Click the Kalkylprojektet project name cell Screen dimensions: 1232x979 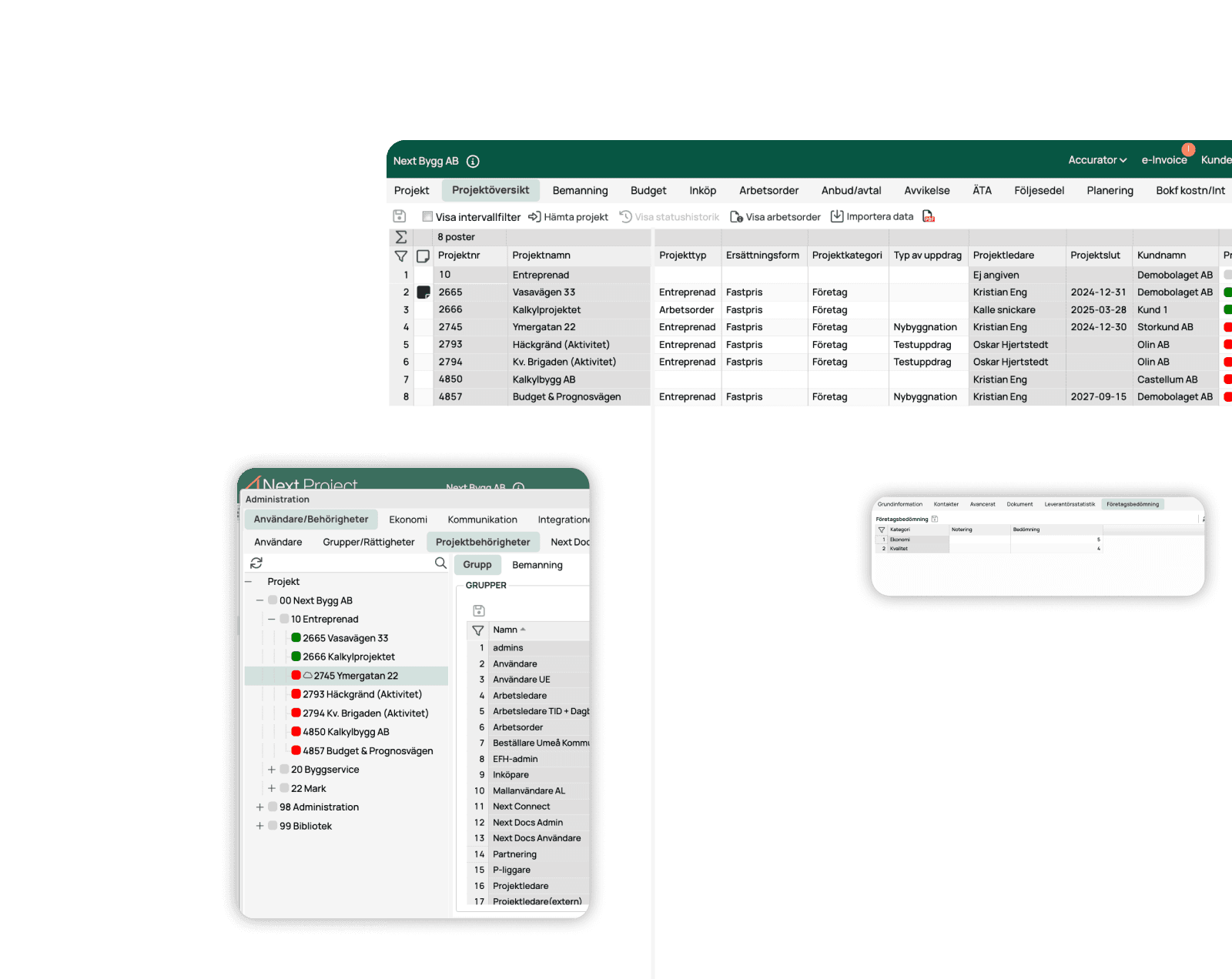579,309
